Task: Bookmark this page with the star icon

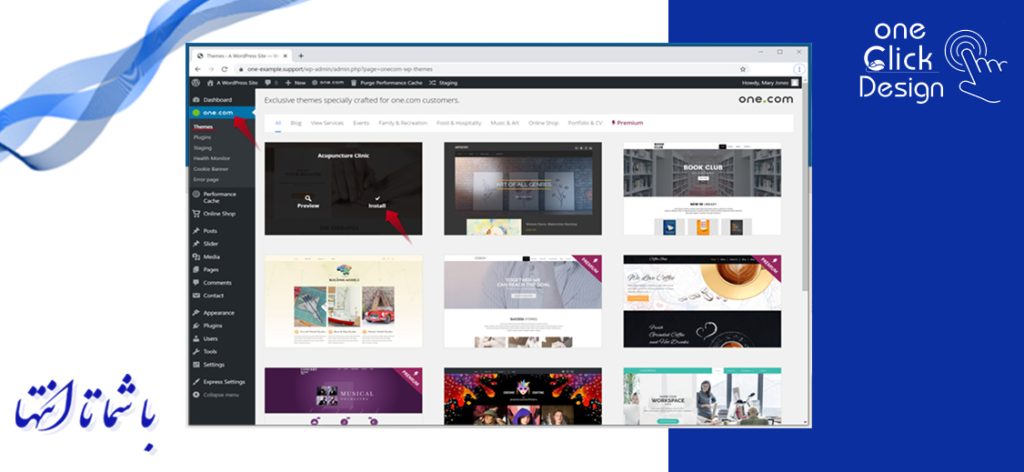Action: click(743, 69)
